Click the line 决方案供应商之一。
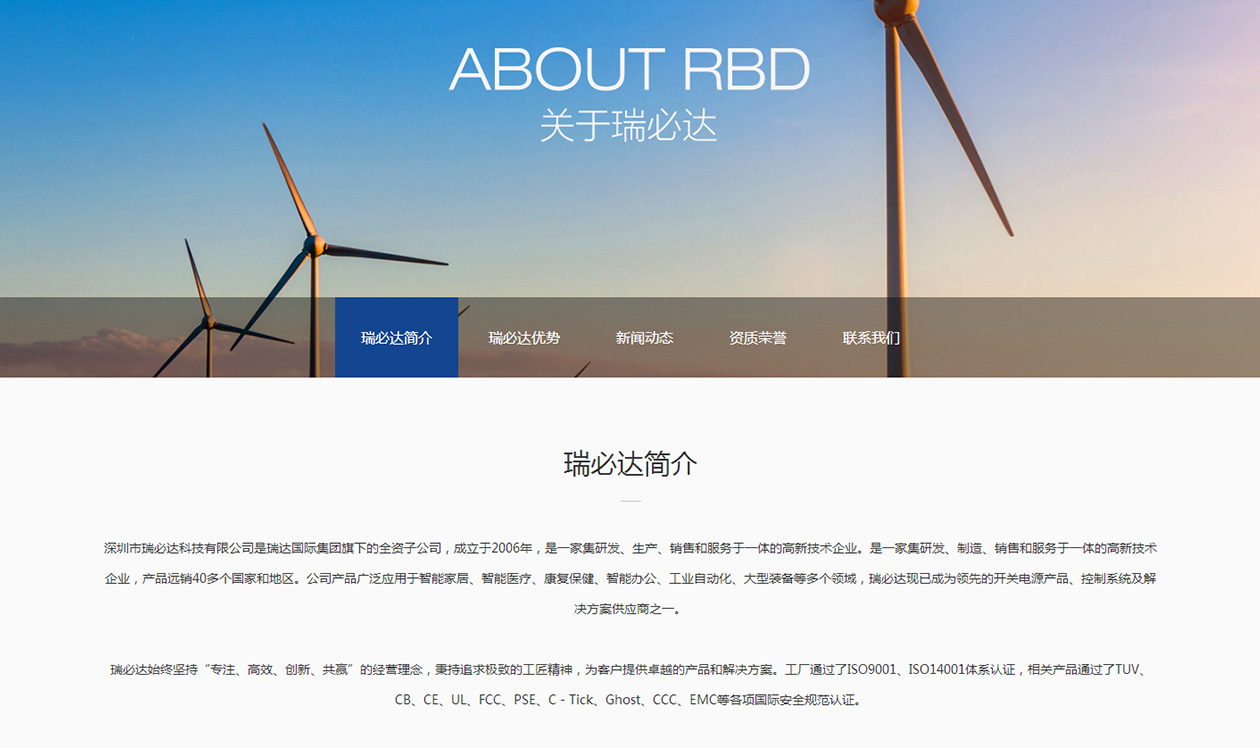Image resolution: width=1260 pixels, height=748 pixels. click(x=630, y=608)
